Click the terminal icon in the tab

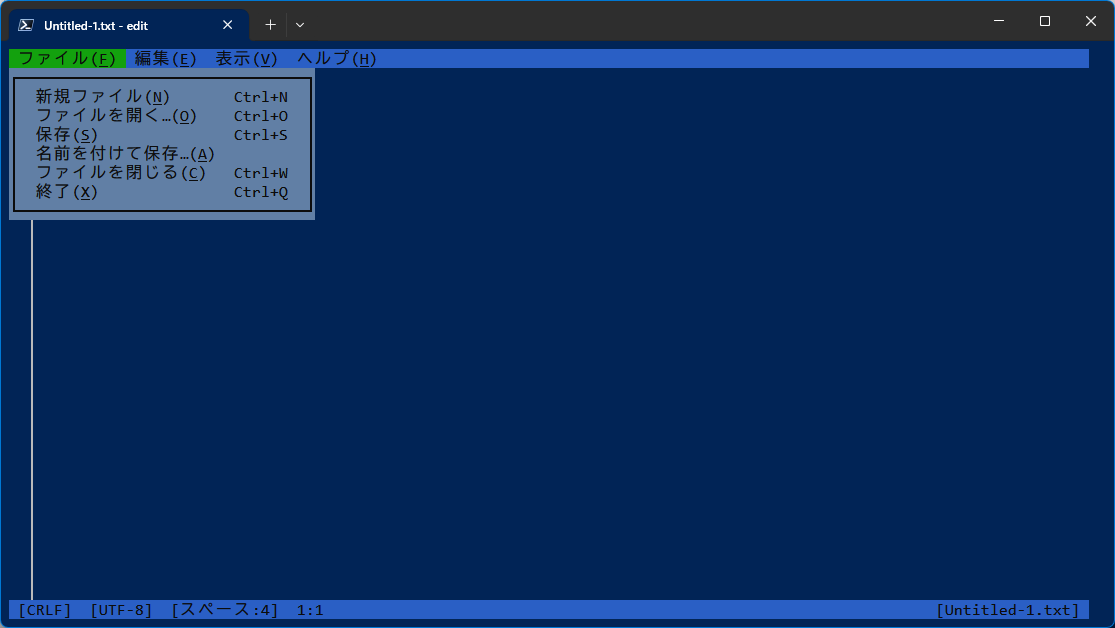click(x=26, y=25)
